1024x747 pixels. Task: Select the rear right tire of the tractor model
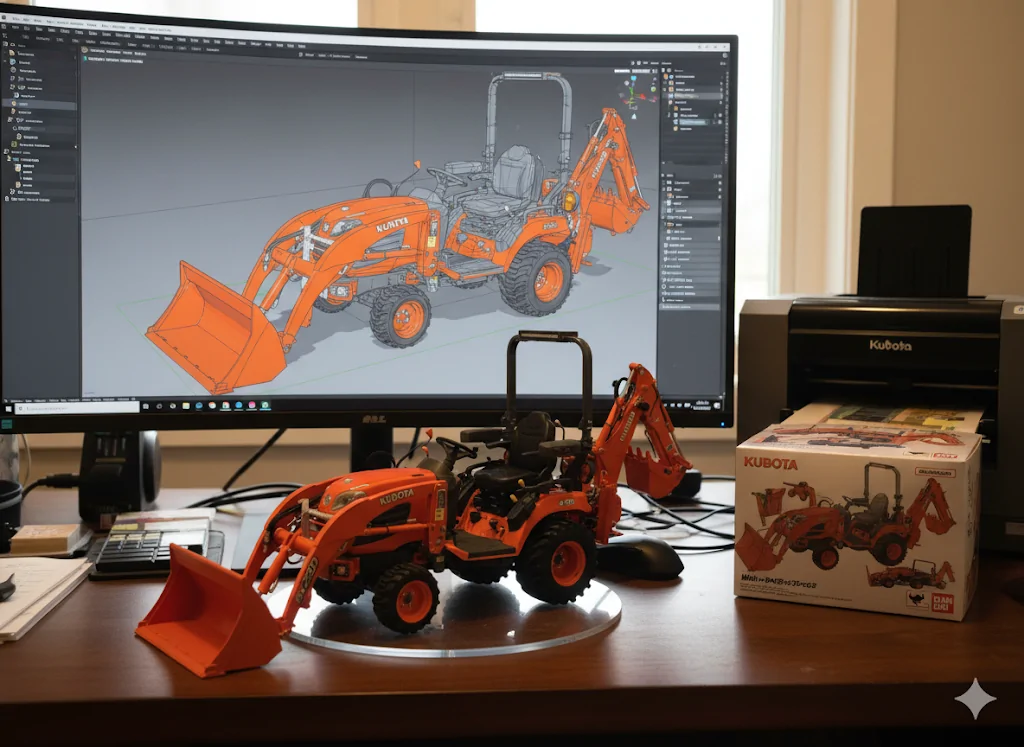[536, 279]
